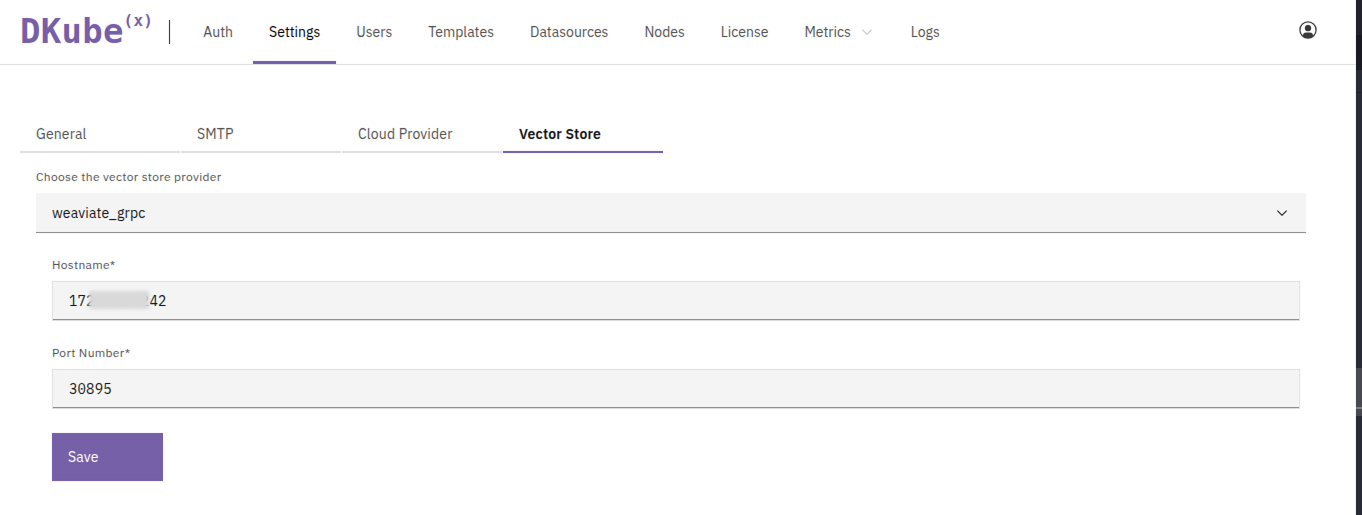Image resolution: width=1362 pixels, height=515 pixels.
Task: Switch to the SMTP tab
Action: (x=215, y=134)
